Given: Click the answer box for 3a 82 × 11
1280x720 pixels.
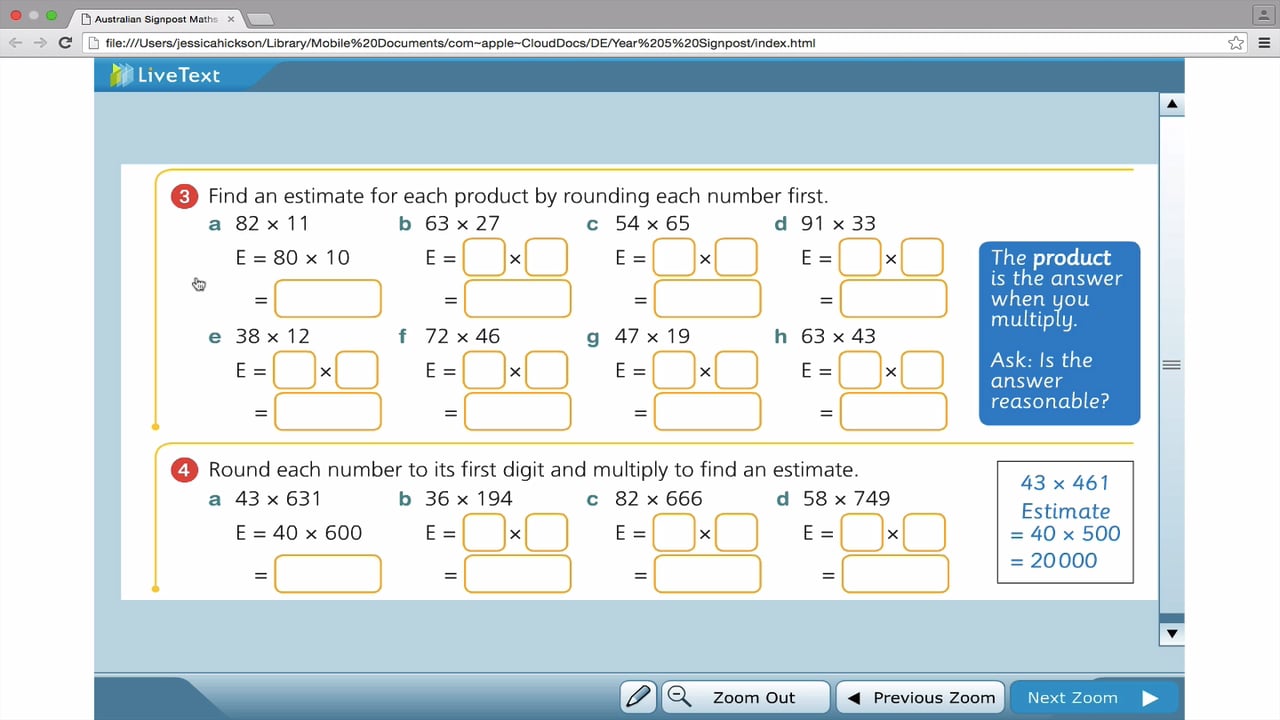Looking at the screenshot, I should 328,299.
